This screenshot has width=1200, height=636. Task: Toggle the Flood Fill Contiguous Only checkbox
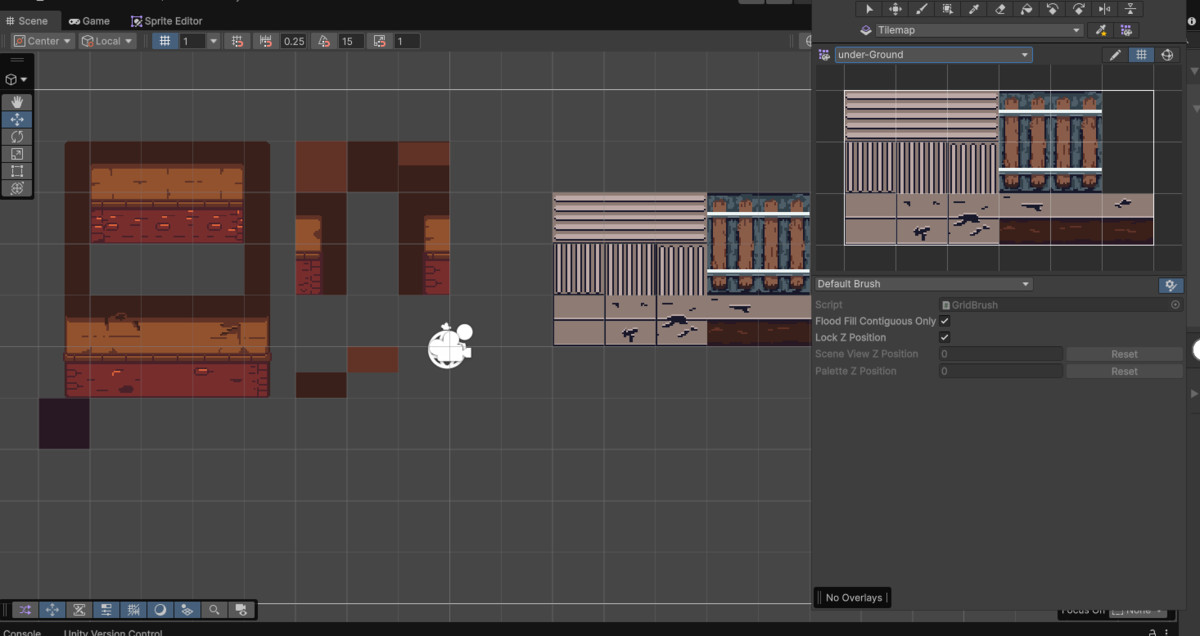tap(945, 321)
